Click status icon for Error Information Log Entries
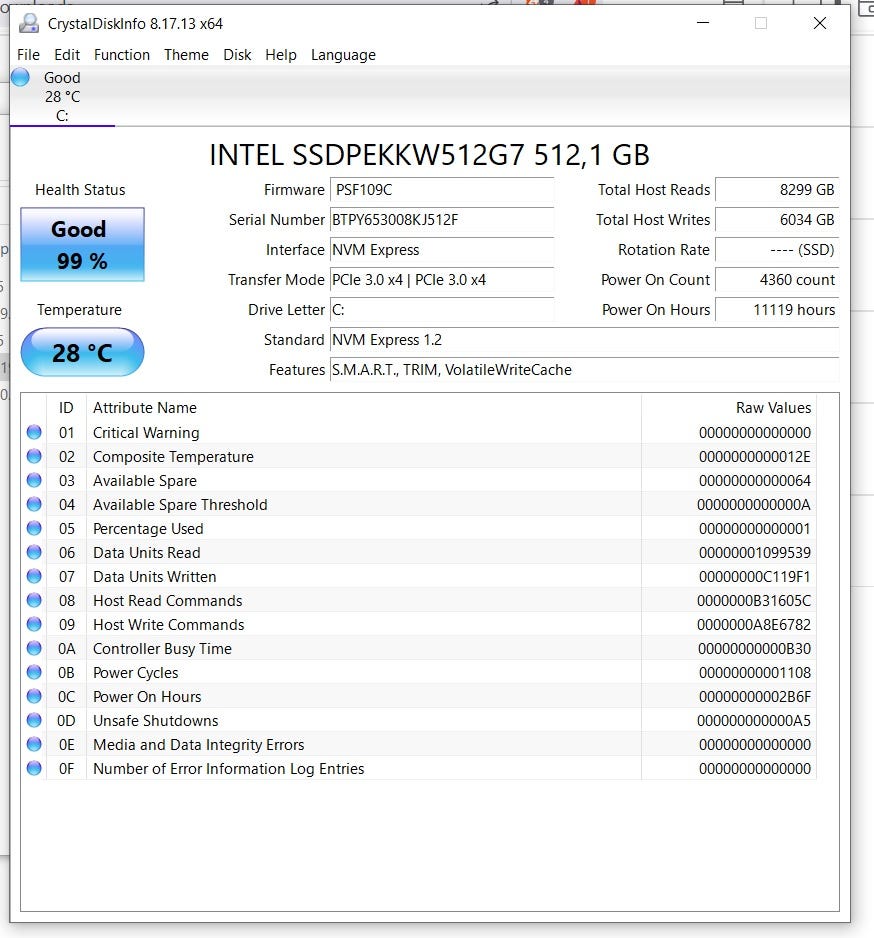Screen dimensions: 874x938 pos(34,768)
